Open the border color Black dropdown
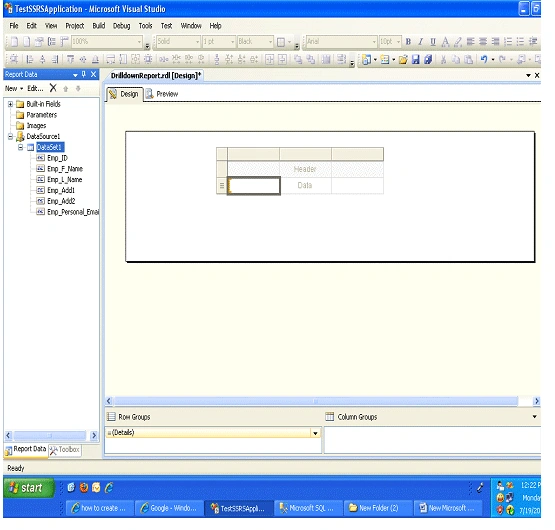555x530 pixels. pos(270,42)
